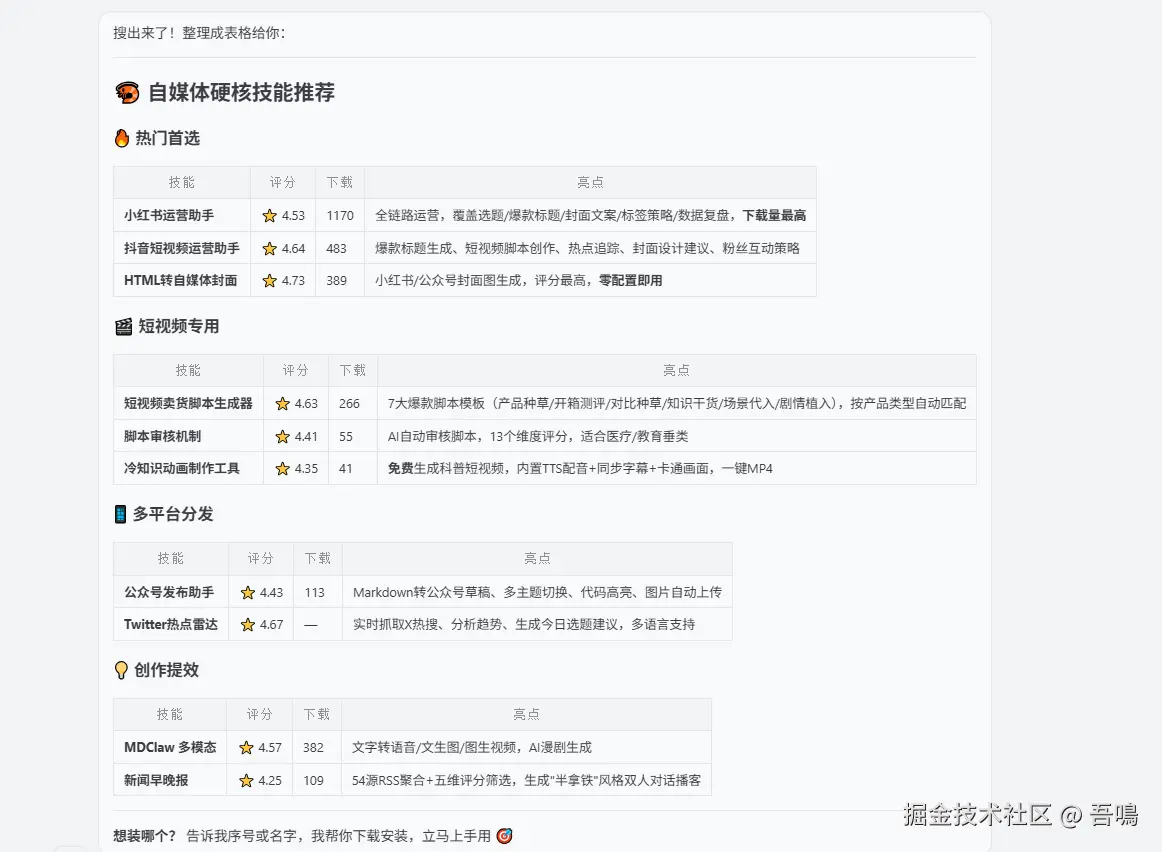Select the HTML转自媒体封面 skill name
This screenshot has width=1162, height=852.
181,280
